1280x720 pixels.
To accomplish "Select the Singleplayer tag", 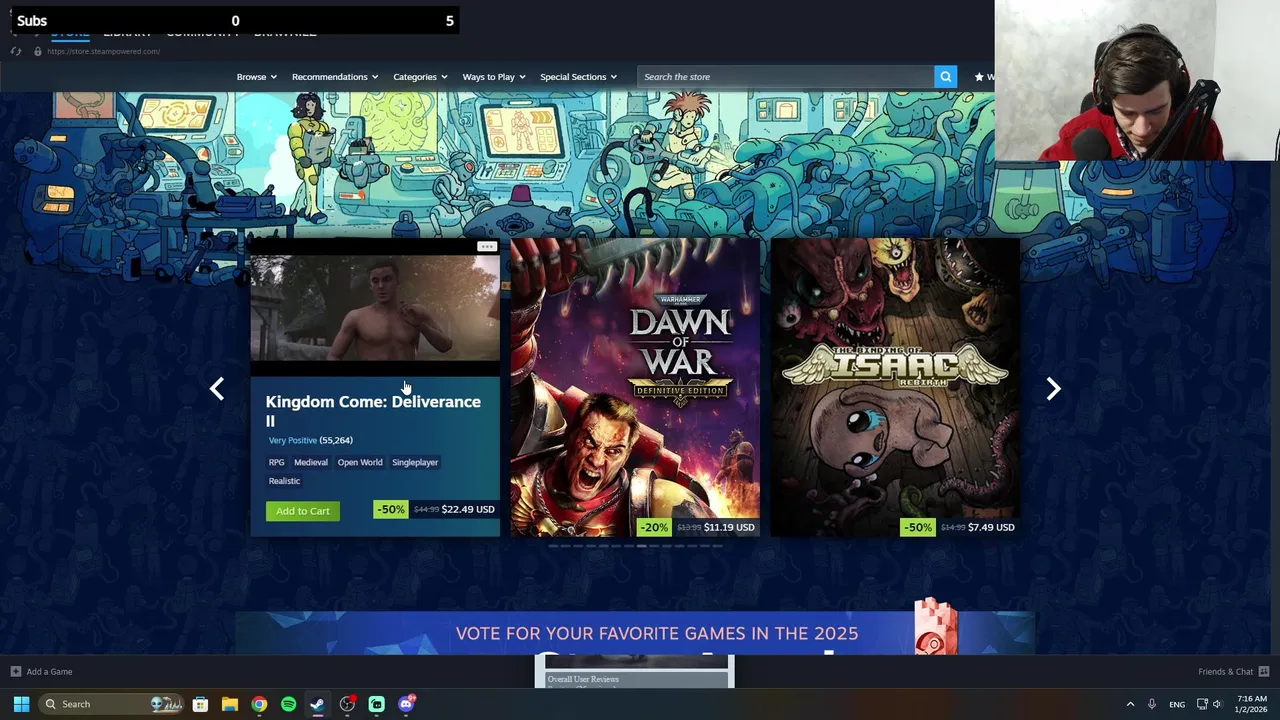I will click(415, 462).
